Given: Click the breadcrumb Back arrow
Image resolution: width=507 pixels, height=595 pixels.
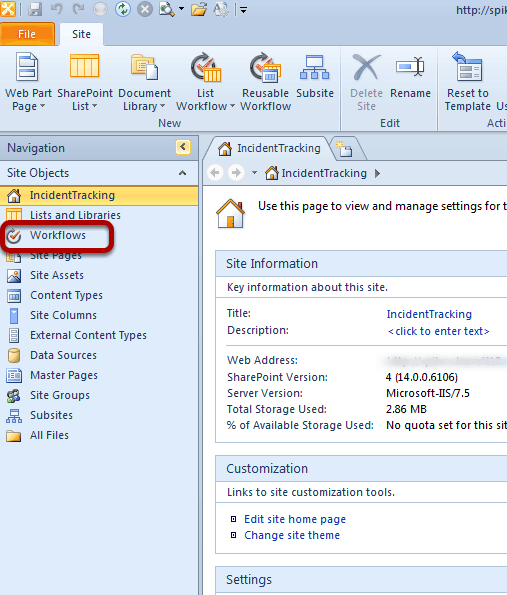Looking at the screenshot, I should [215, 173].
